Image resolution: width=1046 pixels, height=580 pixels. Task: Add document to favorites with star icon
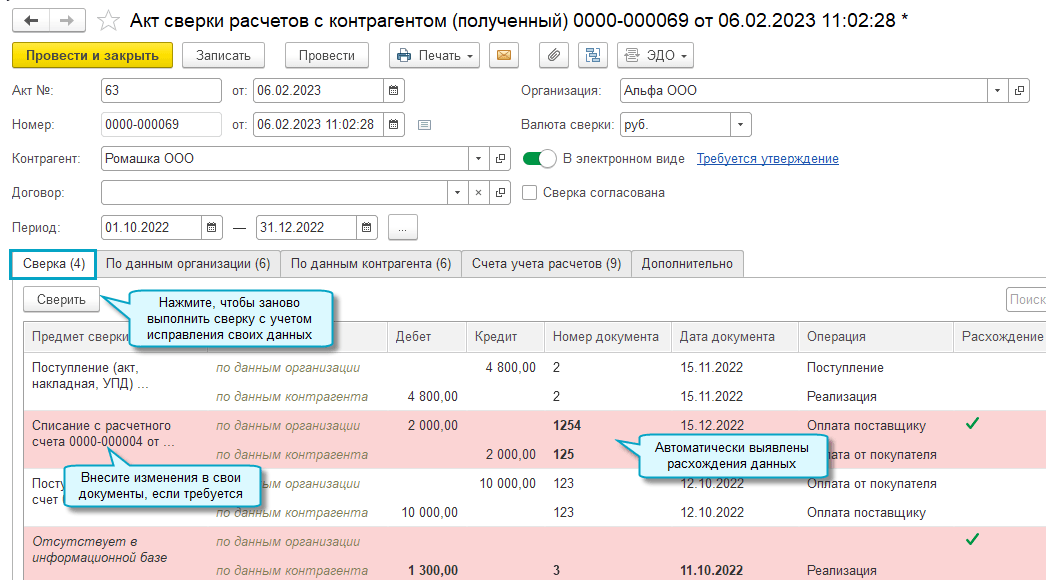[108, 21]
